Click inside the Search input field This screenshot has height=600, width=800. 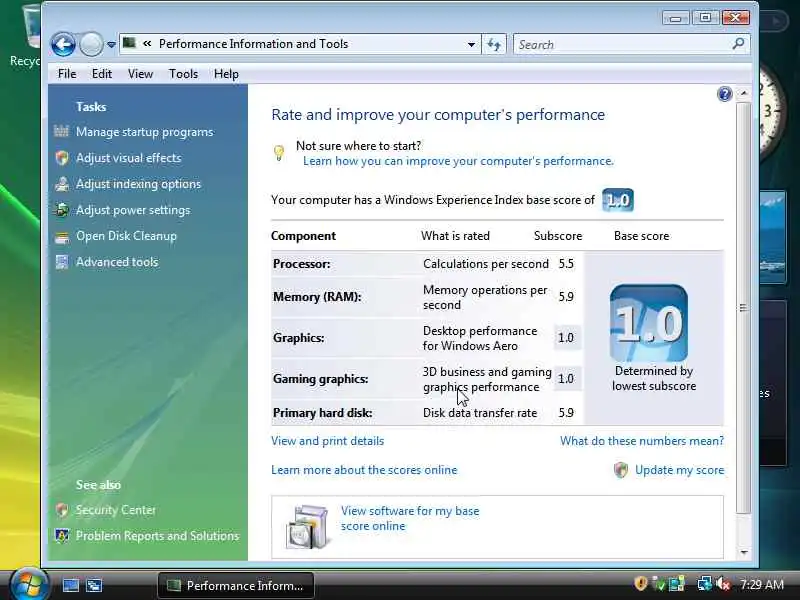point(622,44)
